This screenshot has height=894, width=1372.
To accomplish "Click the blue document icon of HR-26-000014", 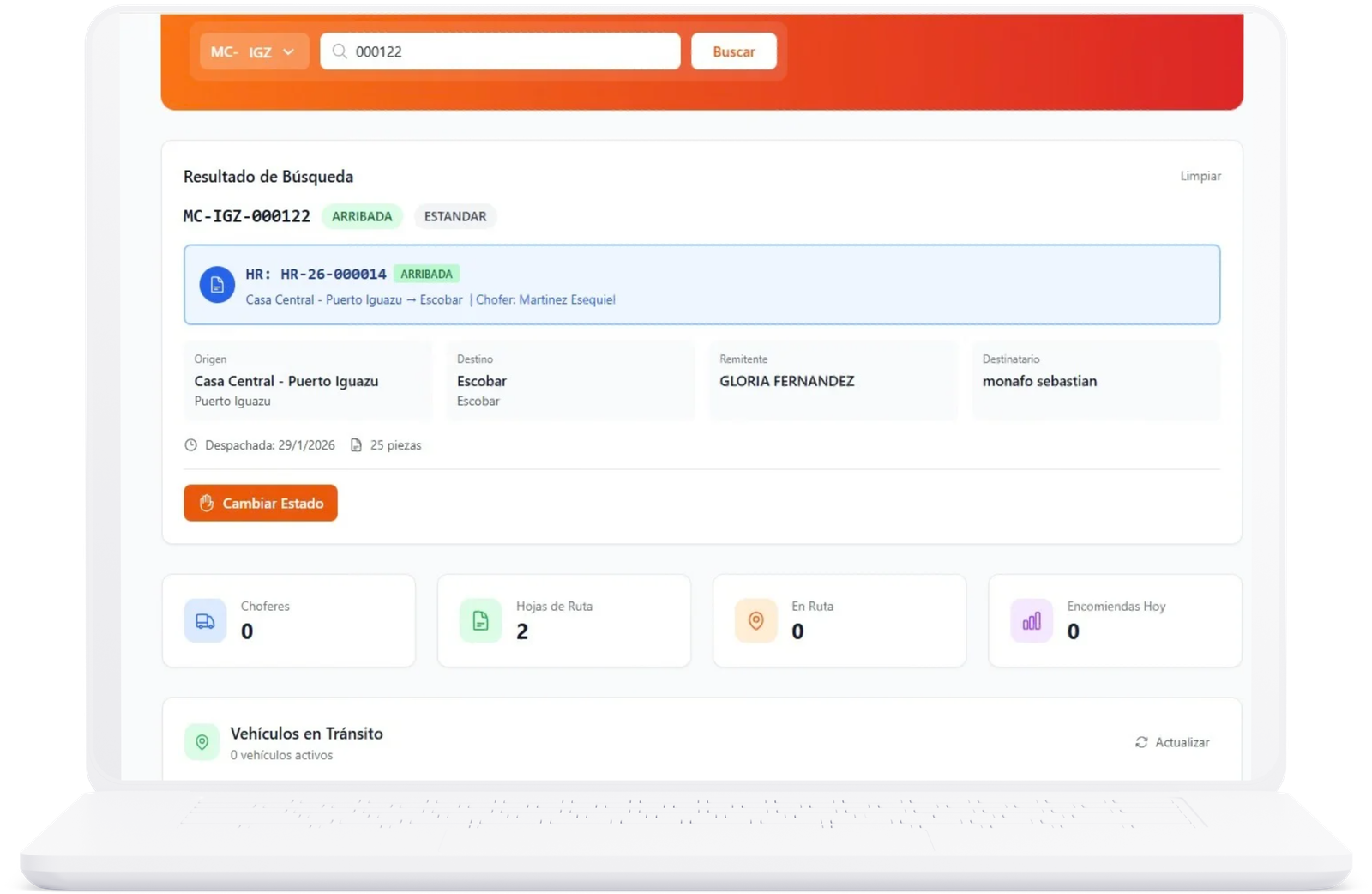I will [217, 285].
